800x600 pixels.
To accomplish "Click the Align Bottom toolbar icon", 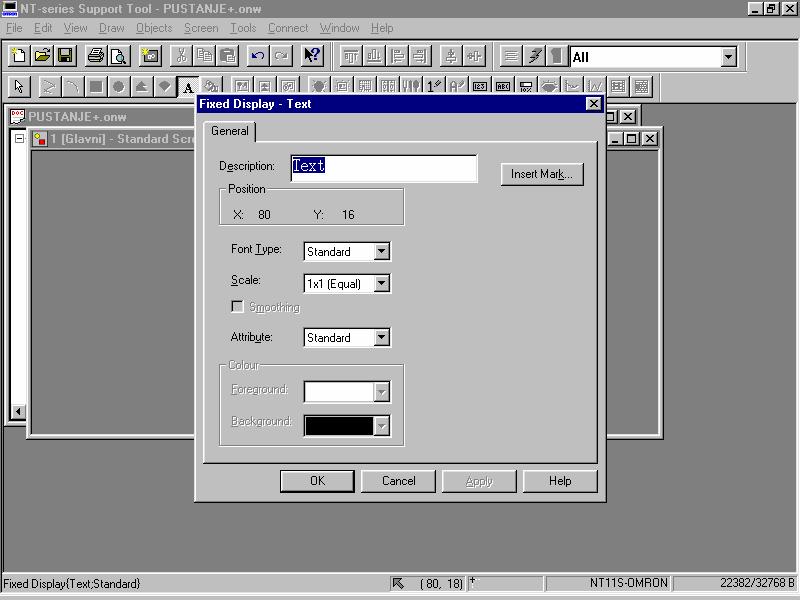I will tap(374, 56).
